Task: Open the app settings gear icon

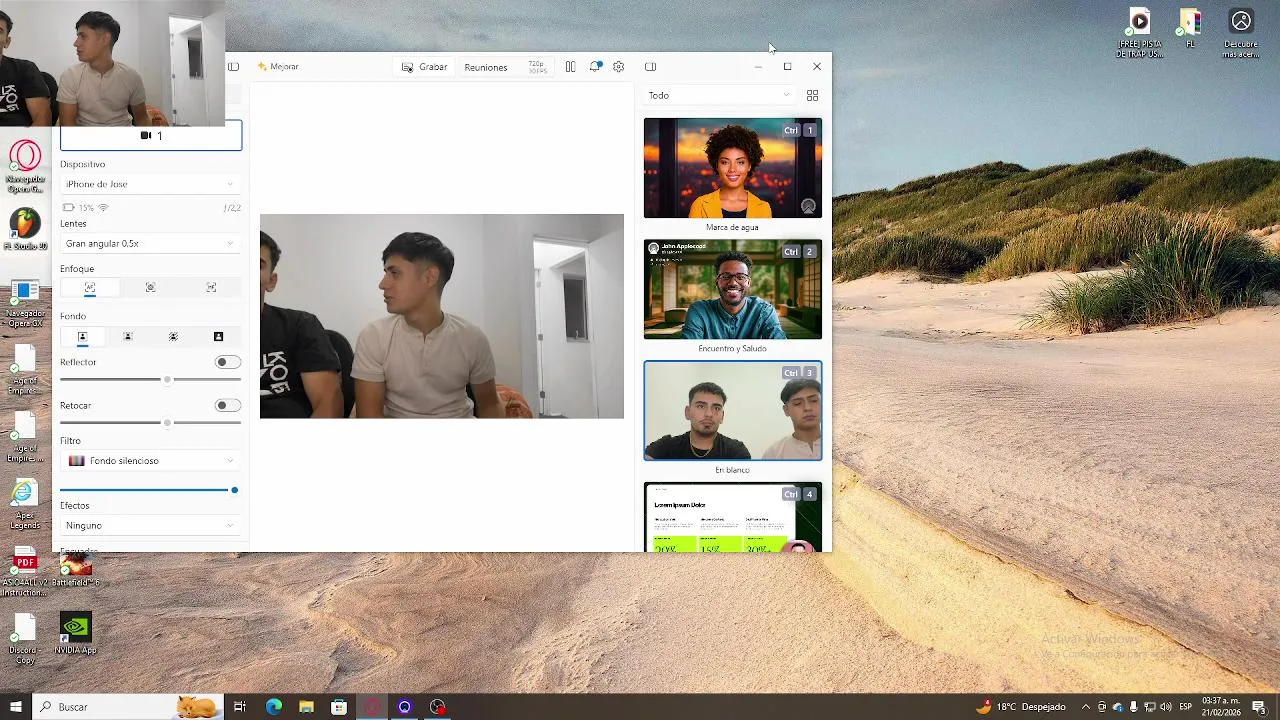Action: coord(618,67)
